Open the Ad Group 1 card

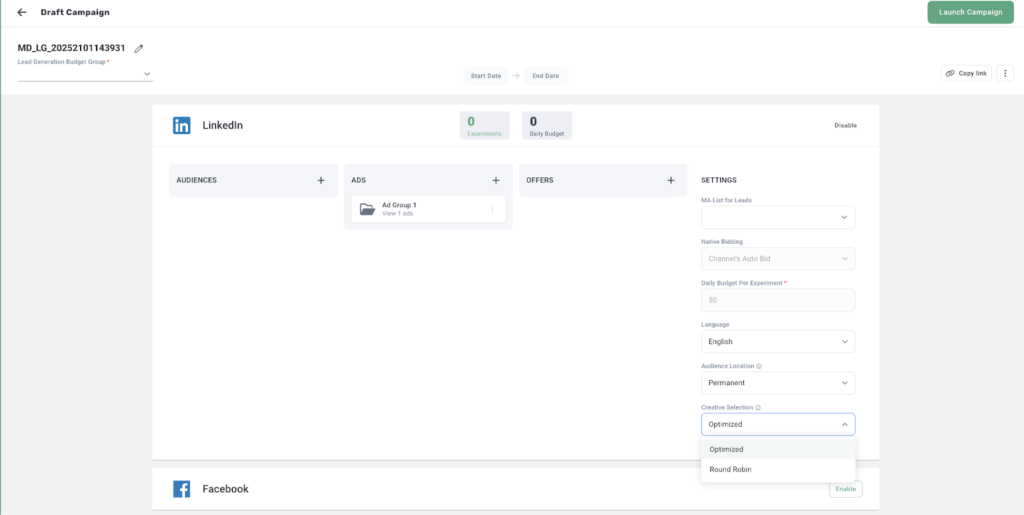pos(428,209)
